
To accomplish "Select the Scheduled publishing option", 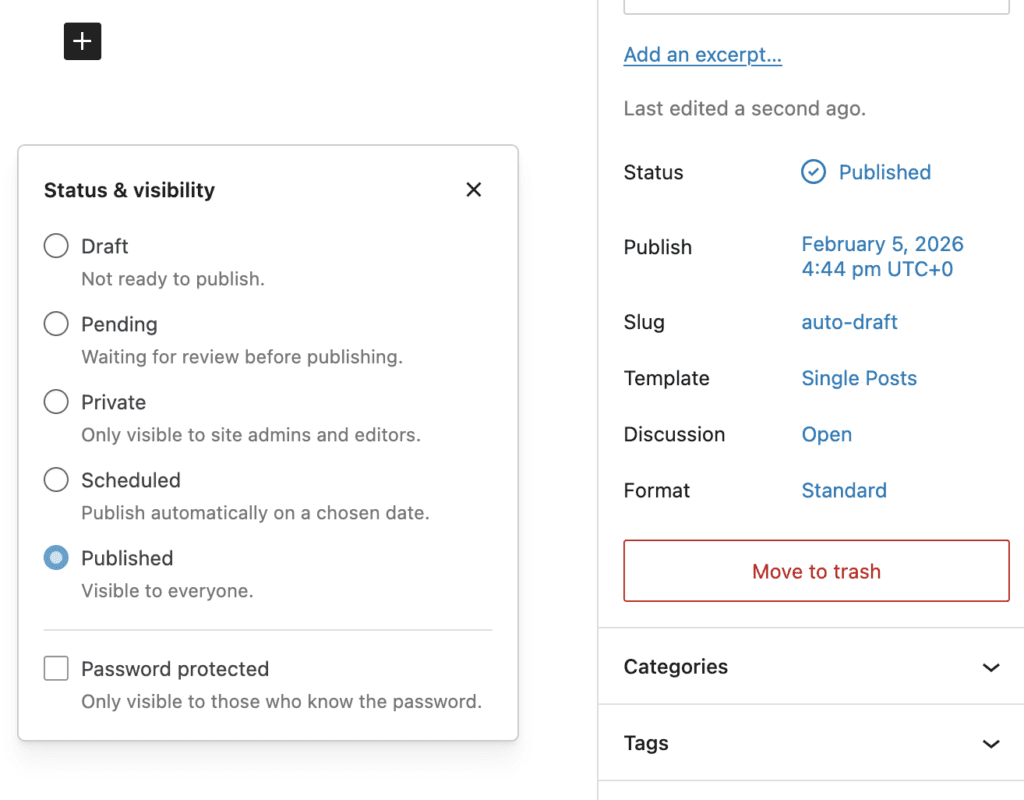I will coord(56,480).
